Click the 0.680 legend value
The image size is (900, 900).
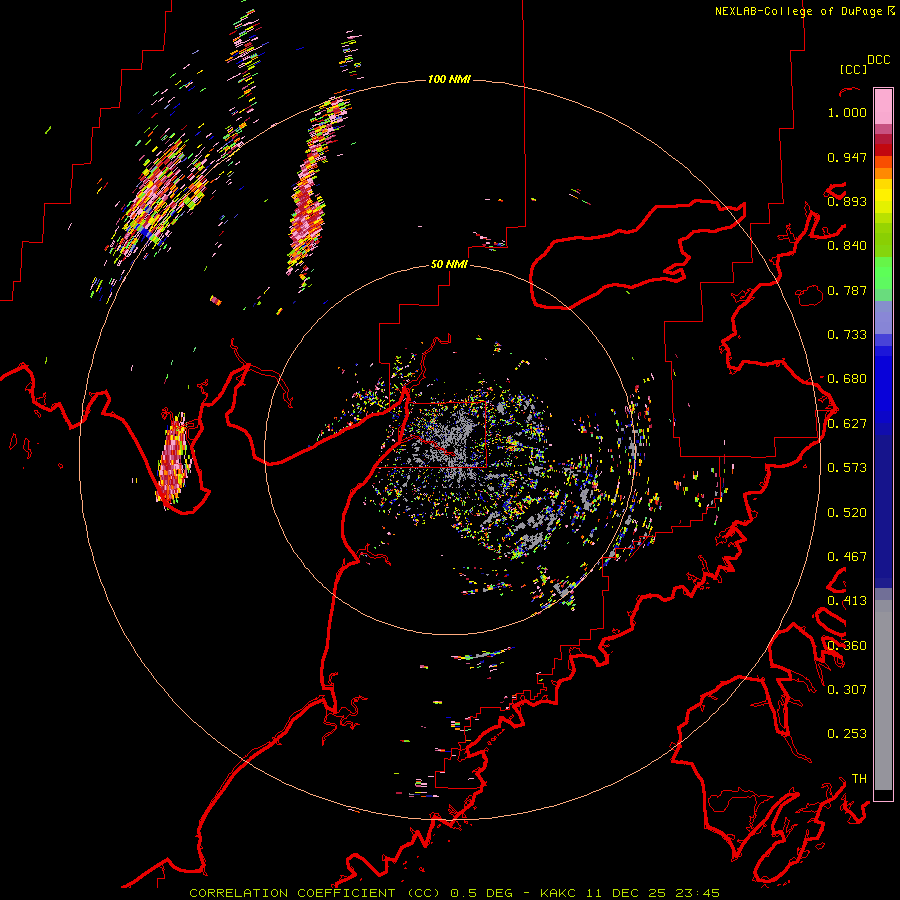pos(847,379)
